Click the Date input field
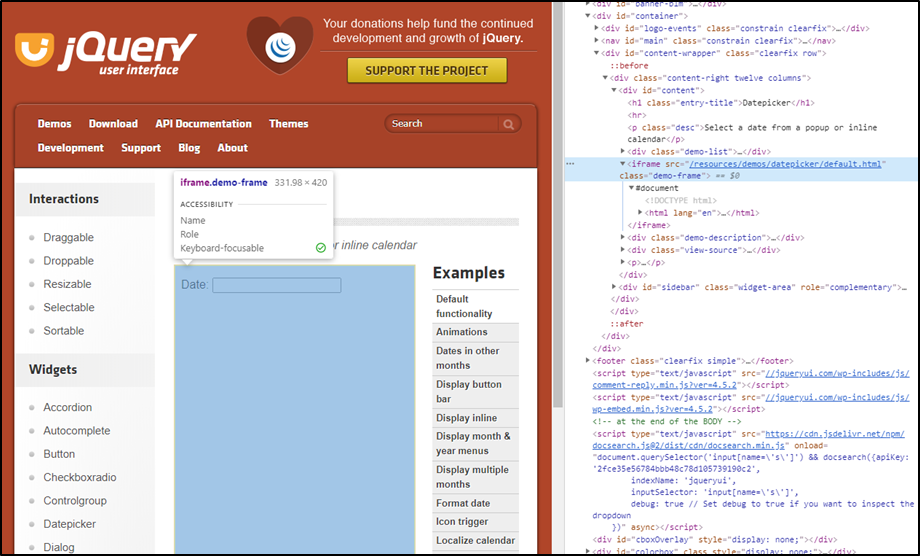920x556 pixels. click(276, 285)
